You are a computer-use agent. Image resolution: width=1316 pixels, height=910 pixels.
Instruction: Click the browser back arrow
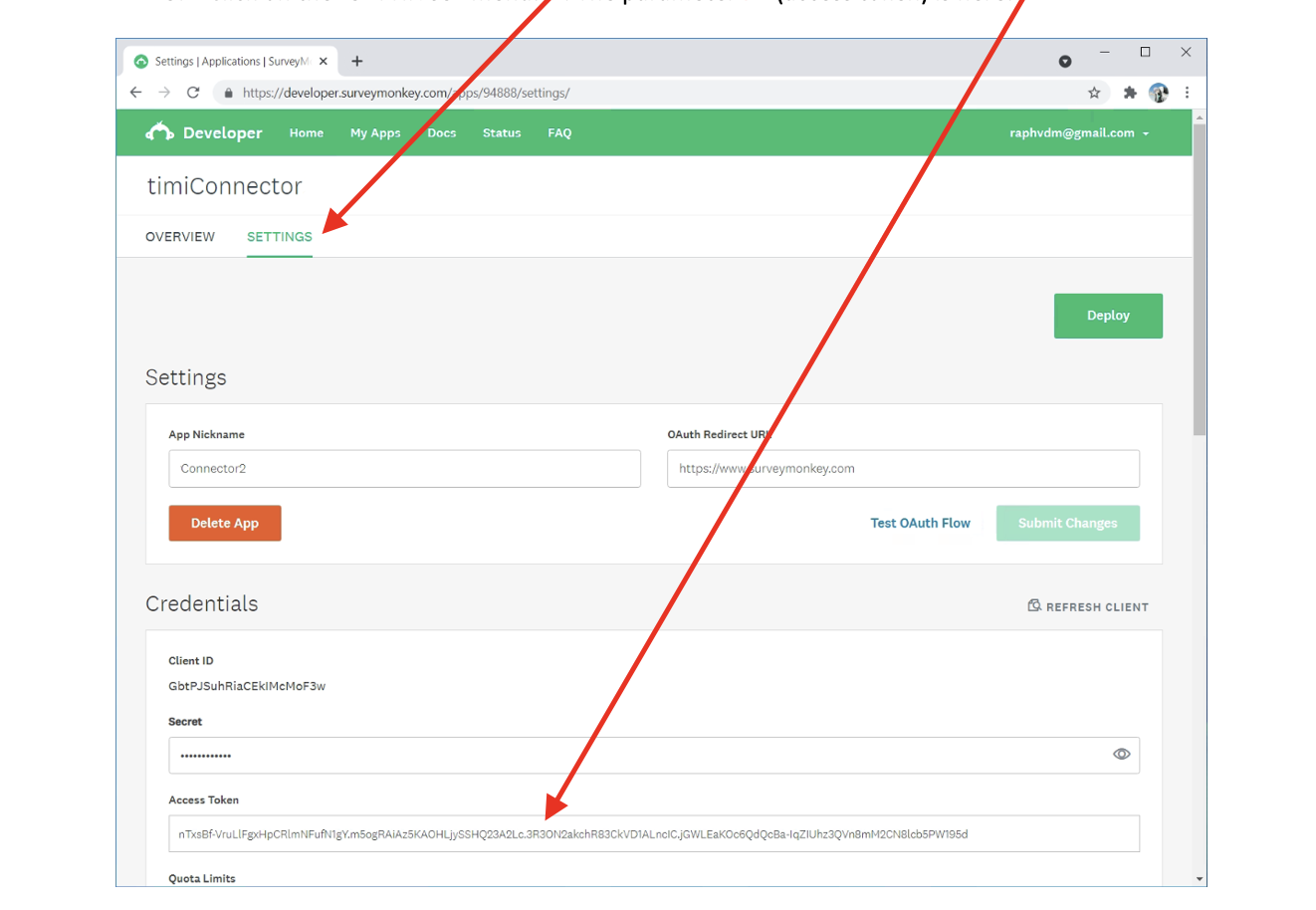click(136, 93)
